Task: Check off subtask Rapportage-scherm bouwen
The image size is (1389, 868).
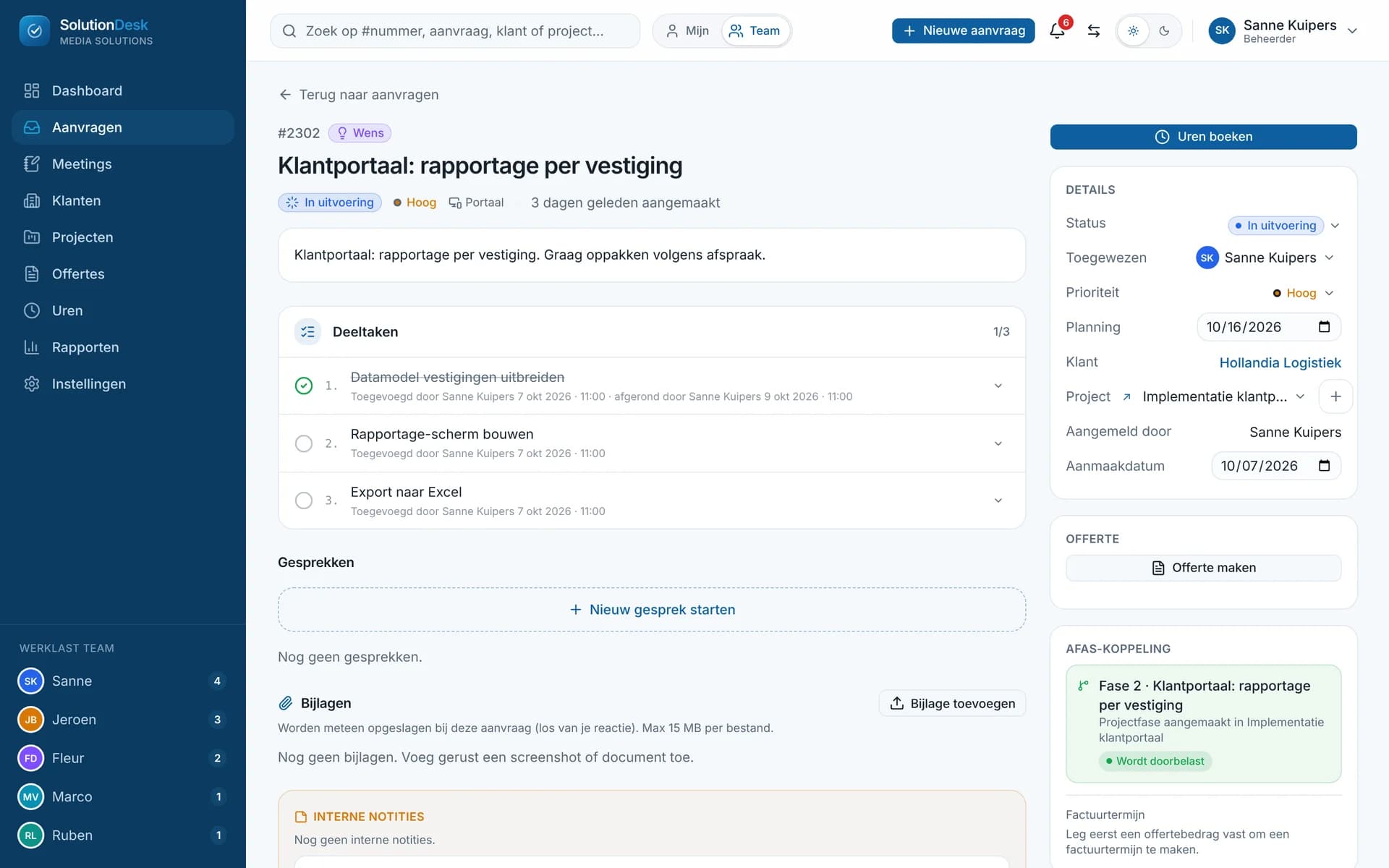Action: pyautogui.click(x=304, y=443)
